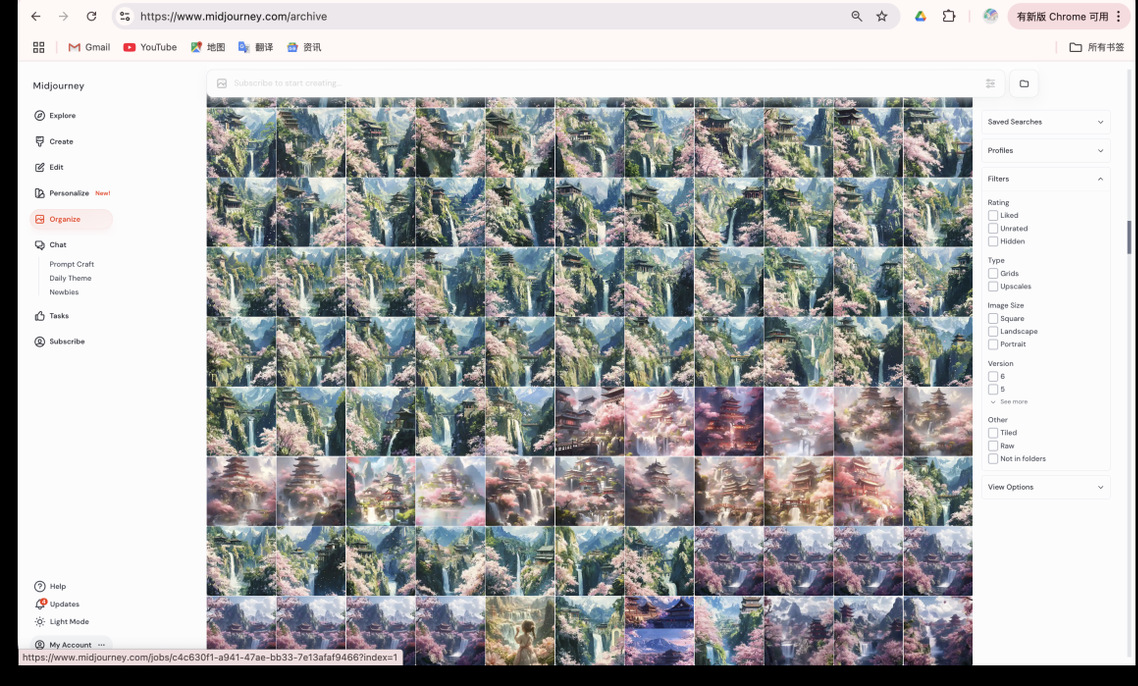
Task: Check the Upscales type filter
Action: coord(993,287)
